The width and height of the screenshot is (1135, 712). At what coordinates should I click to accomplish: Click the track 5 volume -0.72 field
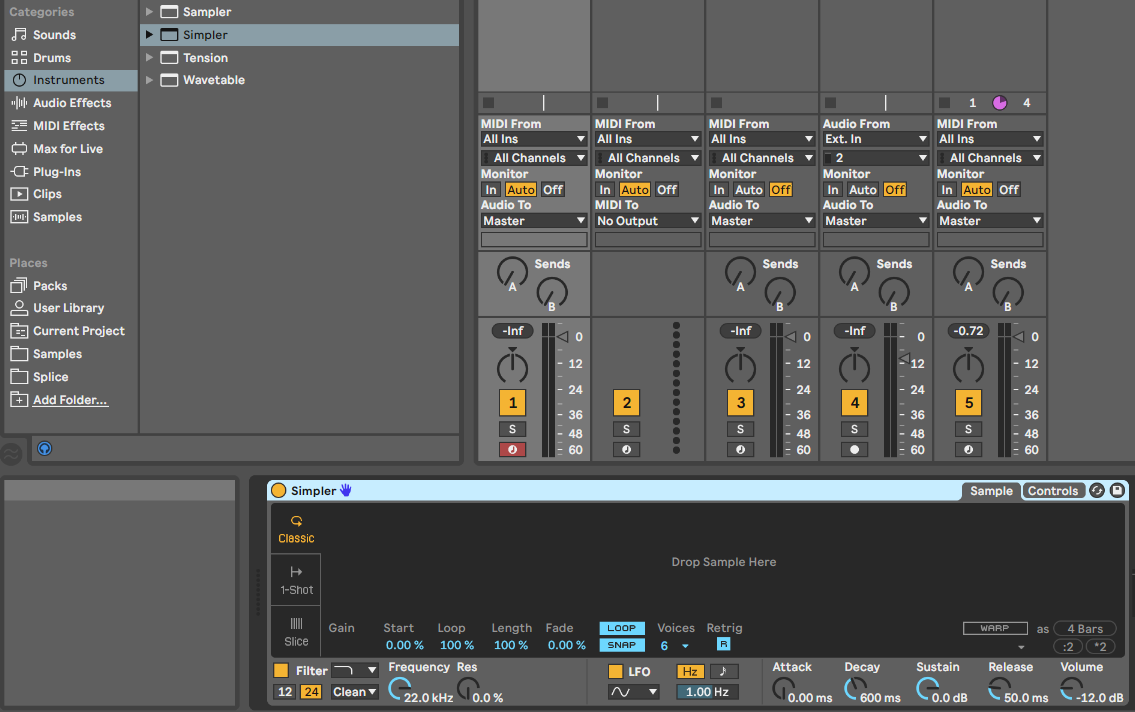[x=969, y=331]
